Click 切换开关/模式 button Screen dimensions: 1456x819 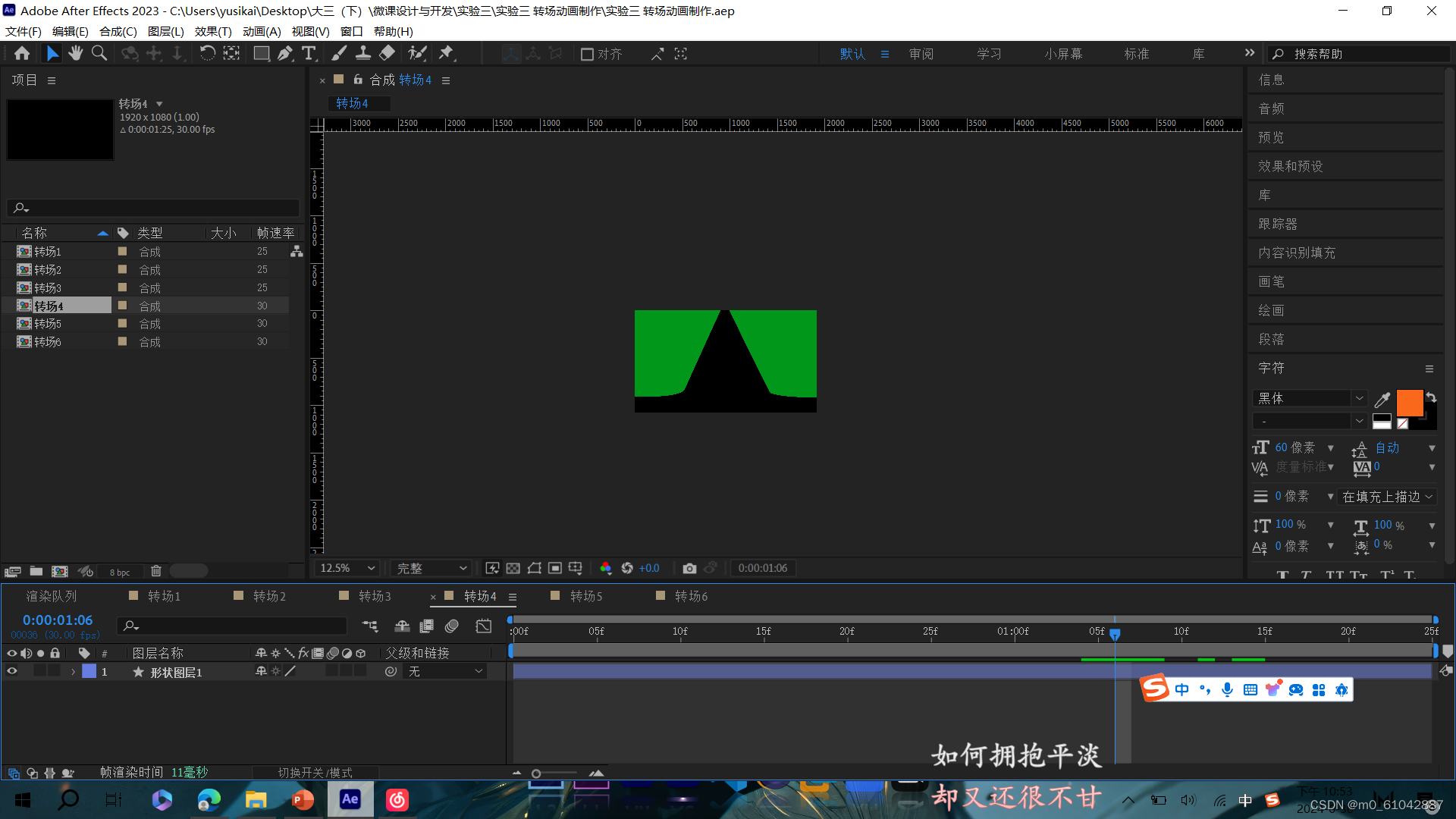[315, 772]
